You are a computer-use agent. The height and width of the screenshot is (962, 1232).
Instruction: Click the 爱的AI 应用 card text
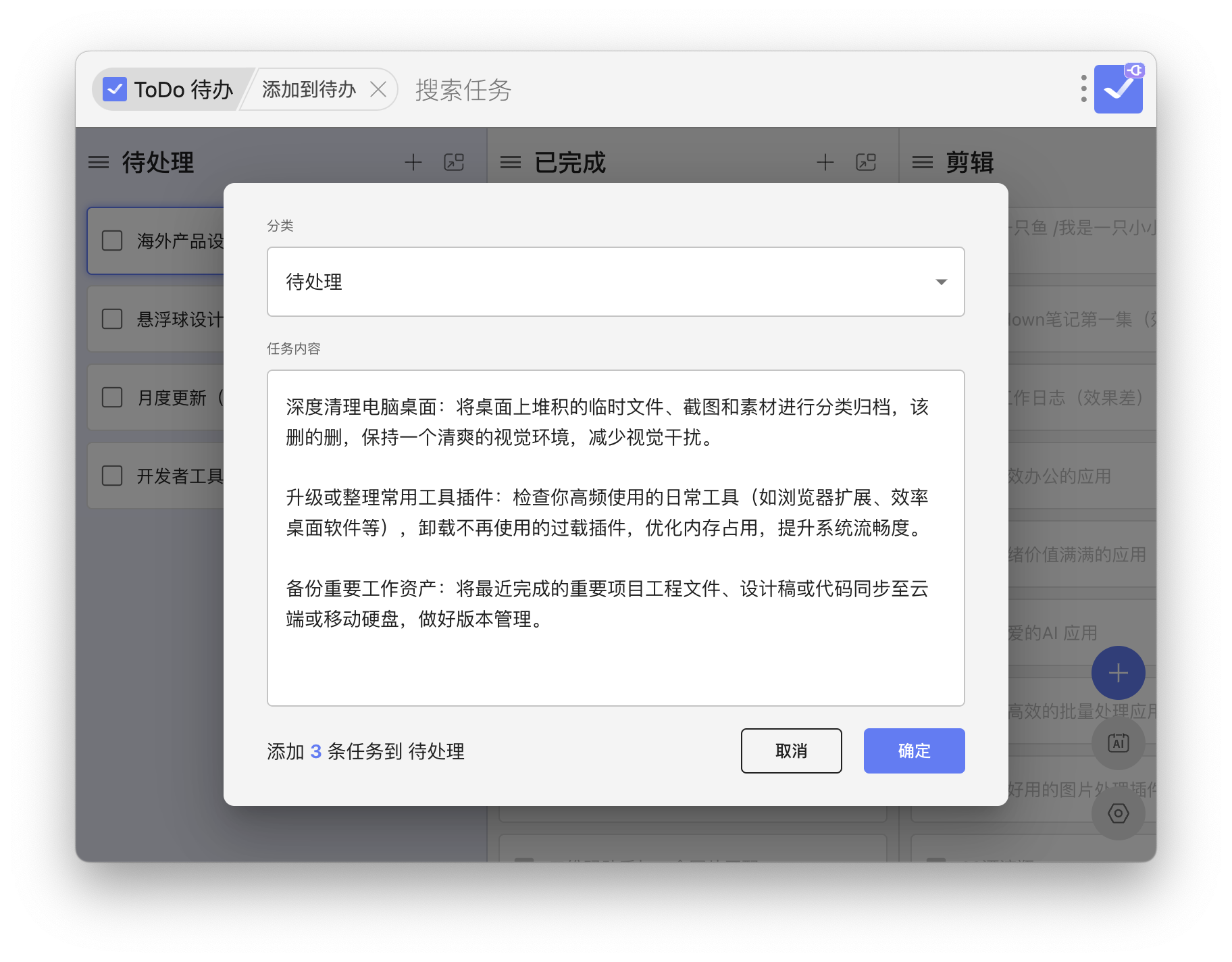click(x=1052, y=633)
